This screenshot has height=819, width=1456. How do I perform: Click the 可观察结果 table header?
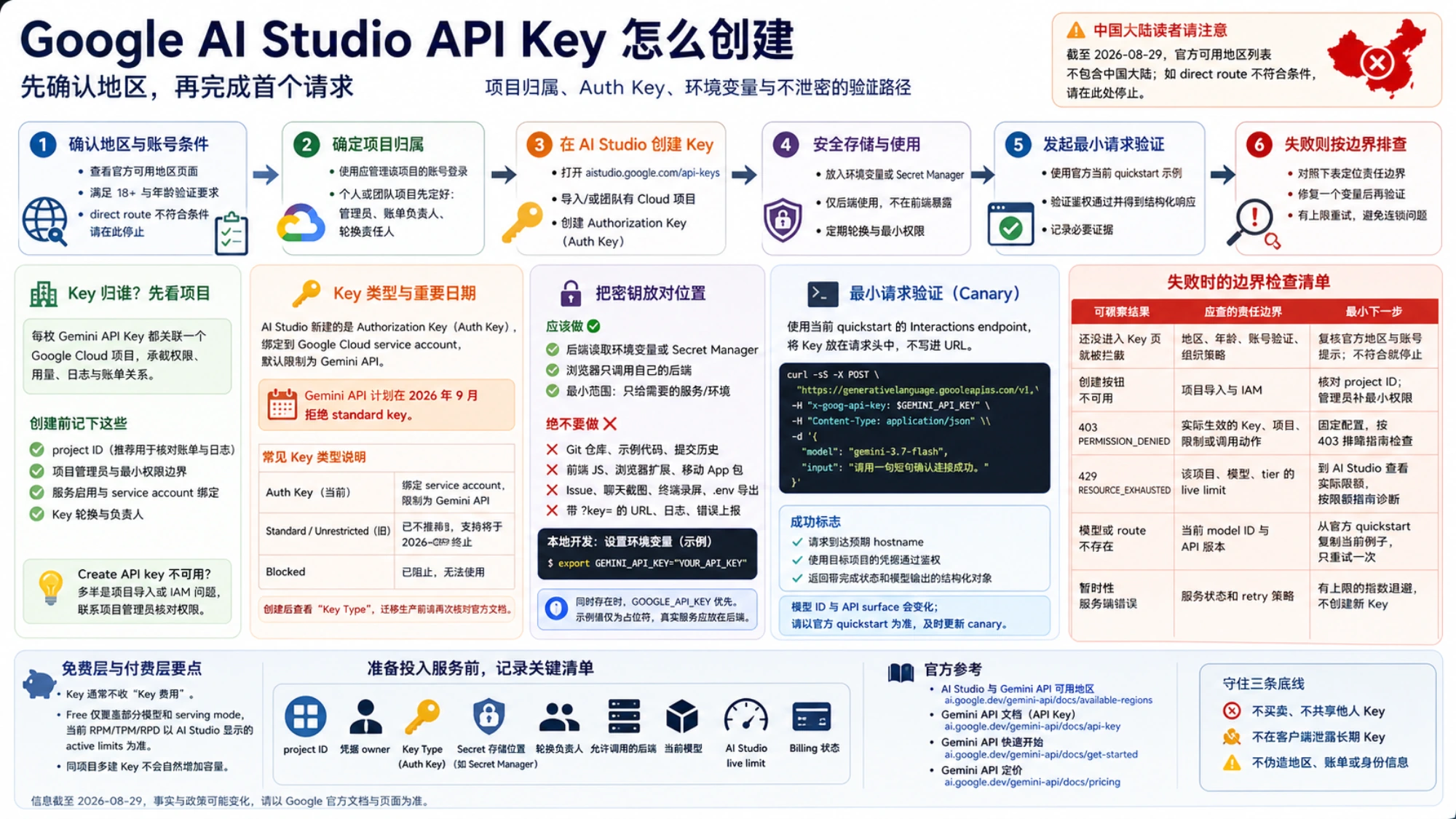pos(1122,312)
